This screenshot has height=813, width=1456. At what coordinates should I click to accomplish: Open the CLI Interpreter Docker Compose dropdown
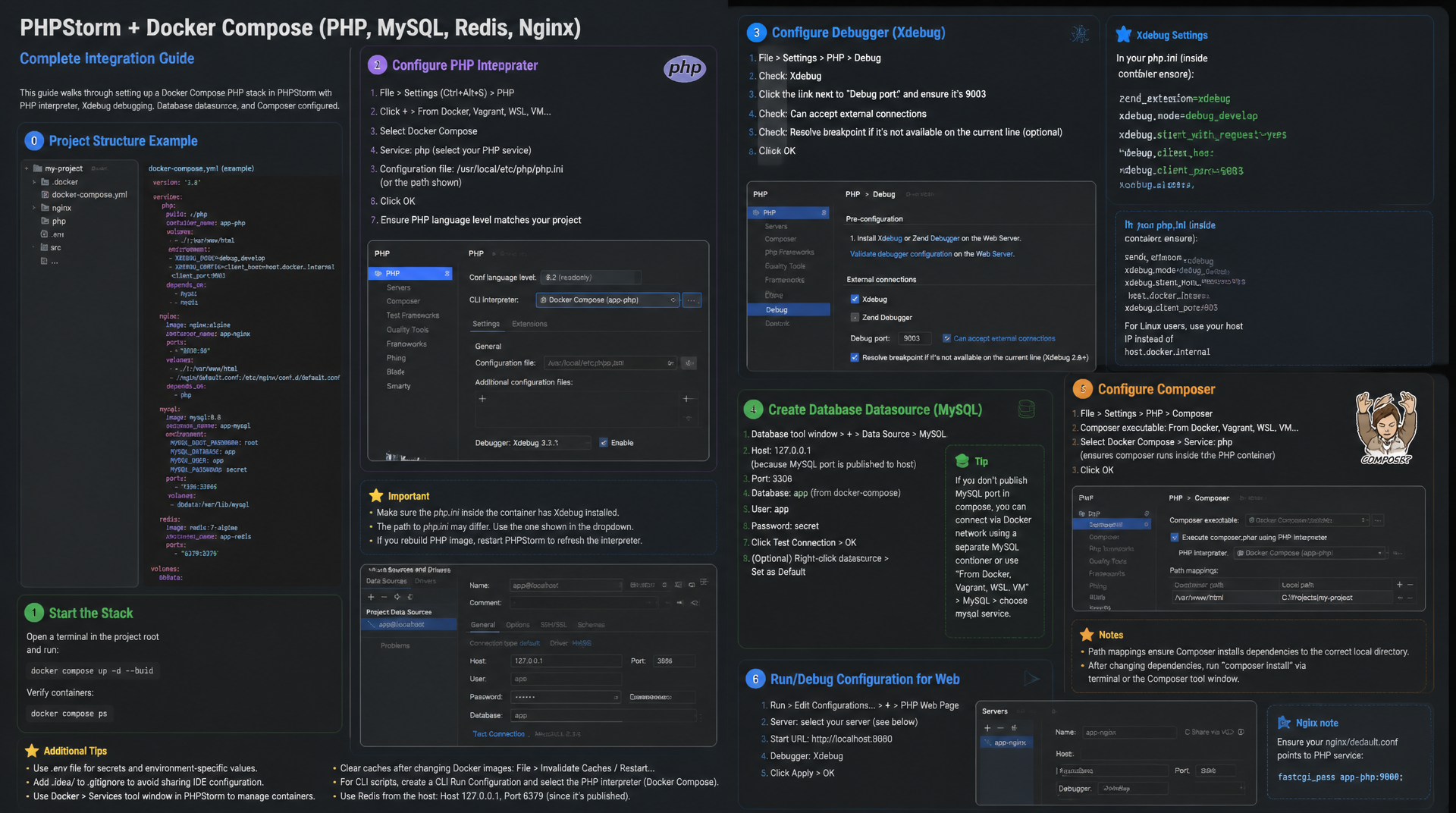tap(607, 300)
